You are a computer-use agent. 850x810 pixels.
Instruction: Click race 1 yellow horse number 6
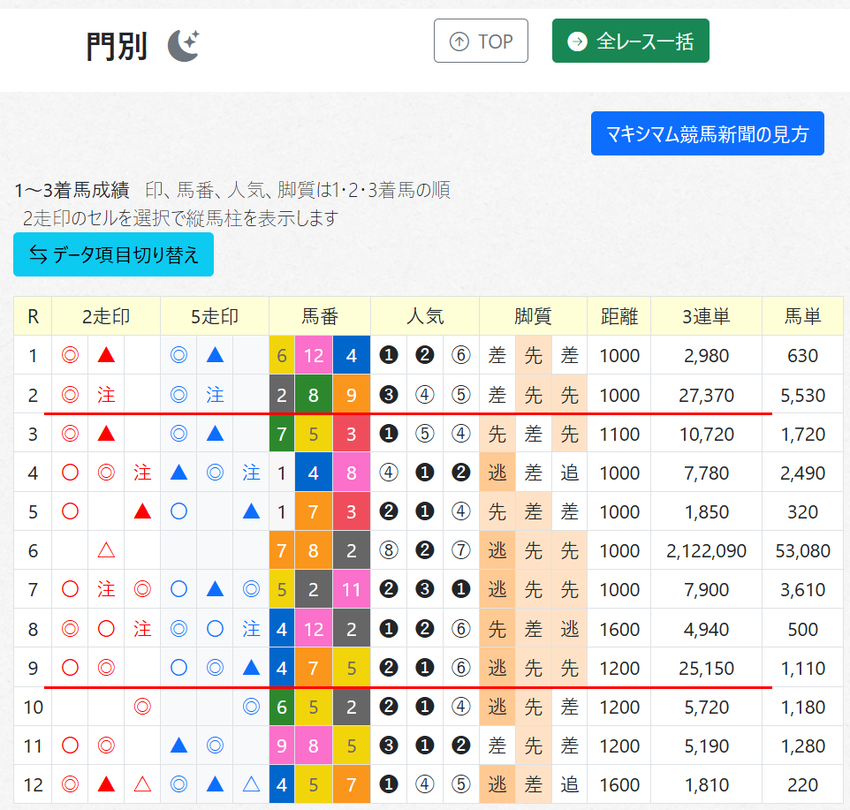tap(282, 355)
